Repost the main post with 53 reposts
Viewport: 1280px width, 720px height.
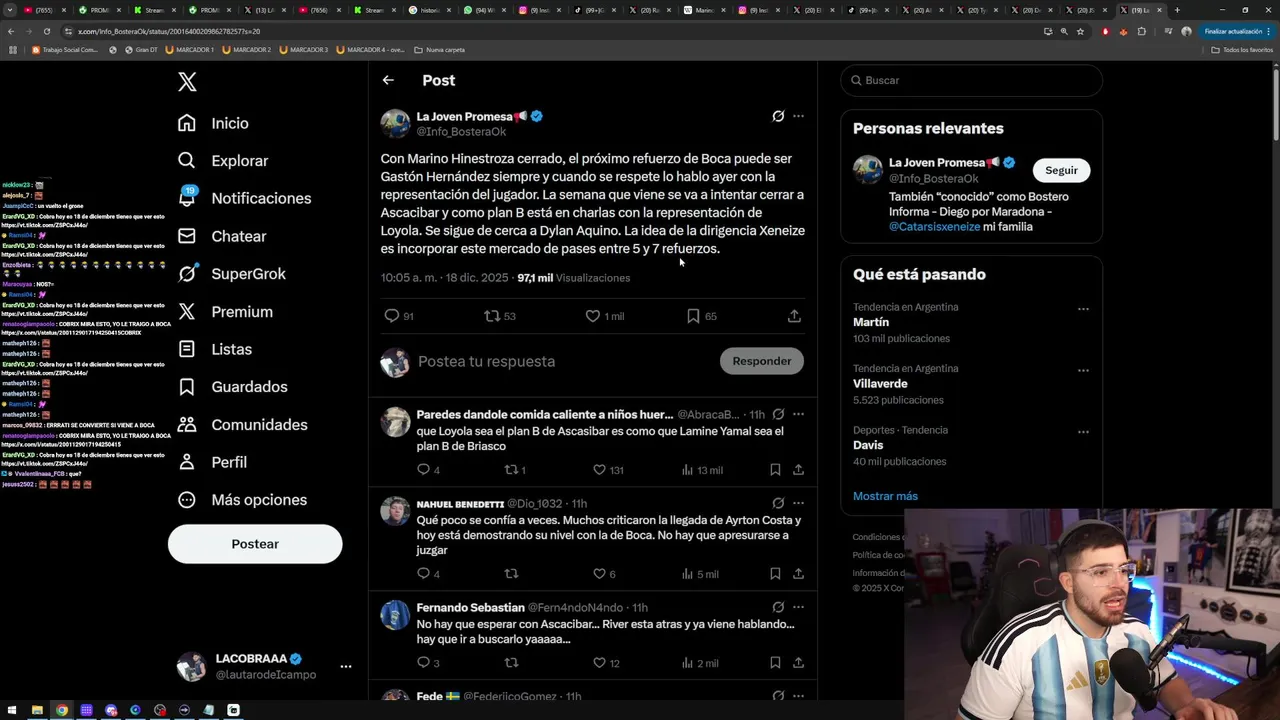pos(499,316)
